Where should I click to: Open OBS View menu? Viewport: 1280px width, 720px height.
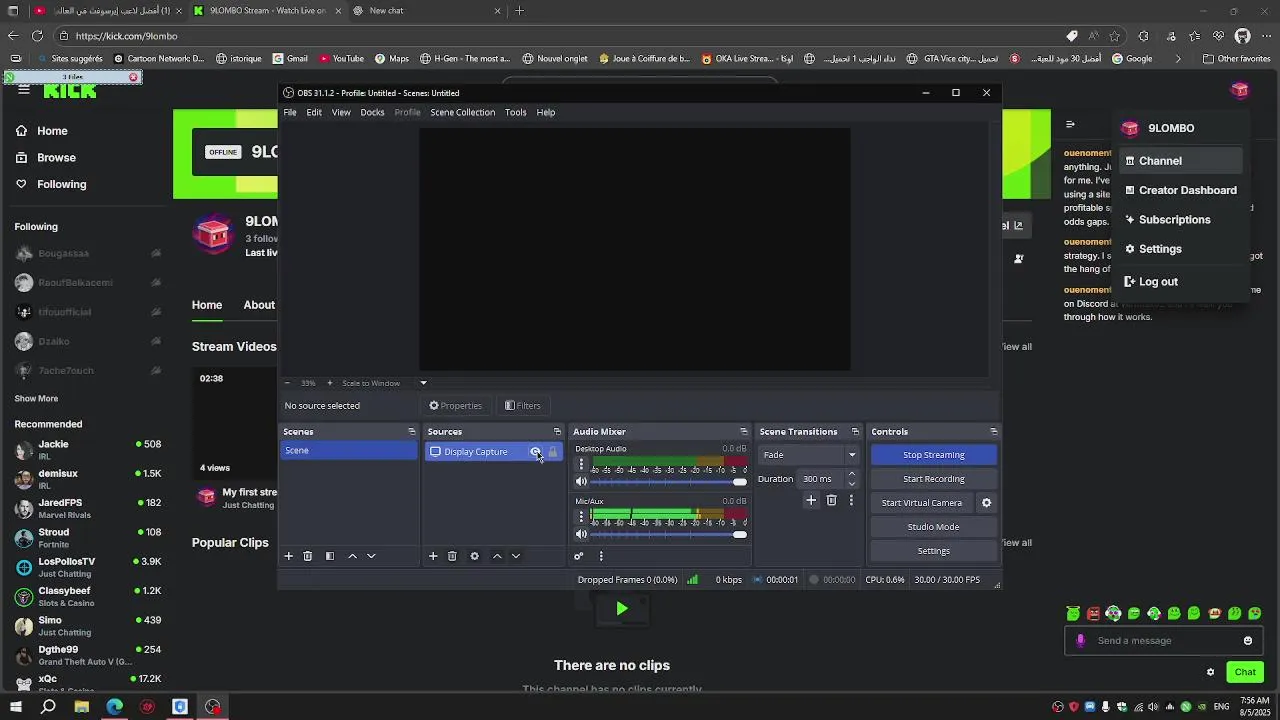[x=341, y=112]
